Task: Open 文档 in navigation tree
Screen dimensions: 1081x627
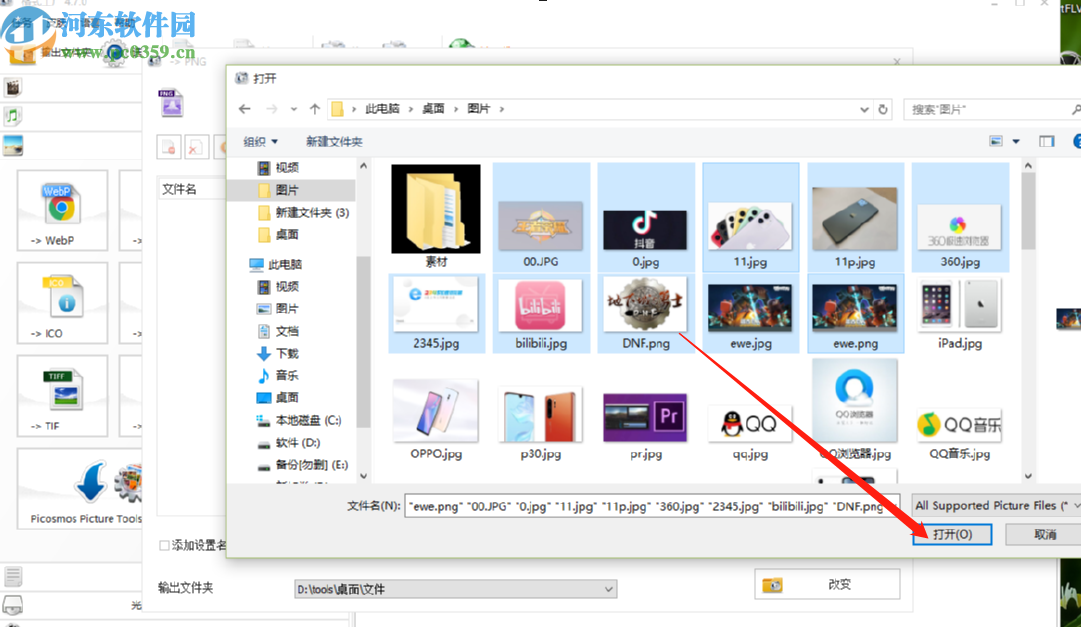Action: (278, 331)
